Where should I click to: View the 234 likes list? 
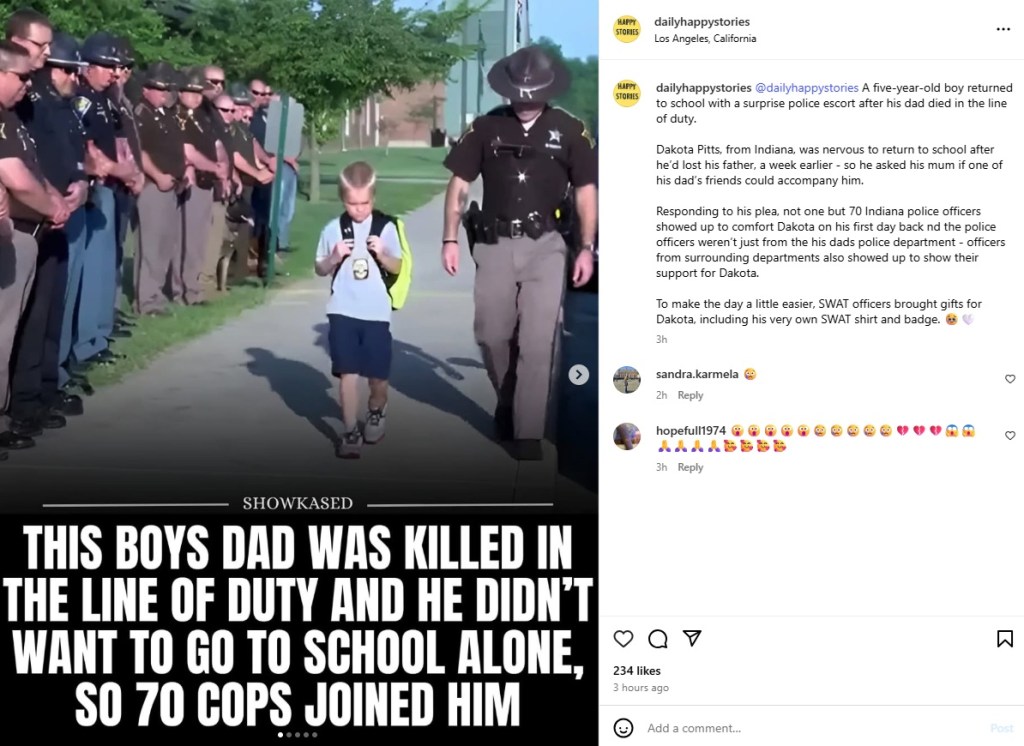pyautogui.click(x=637, y=670)
